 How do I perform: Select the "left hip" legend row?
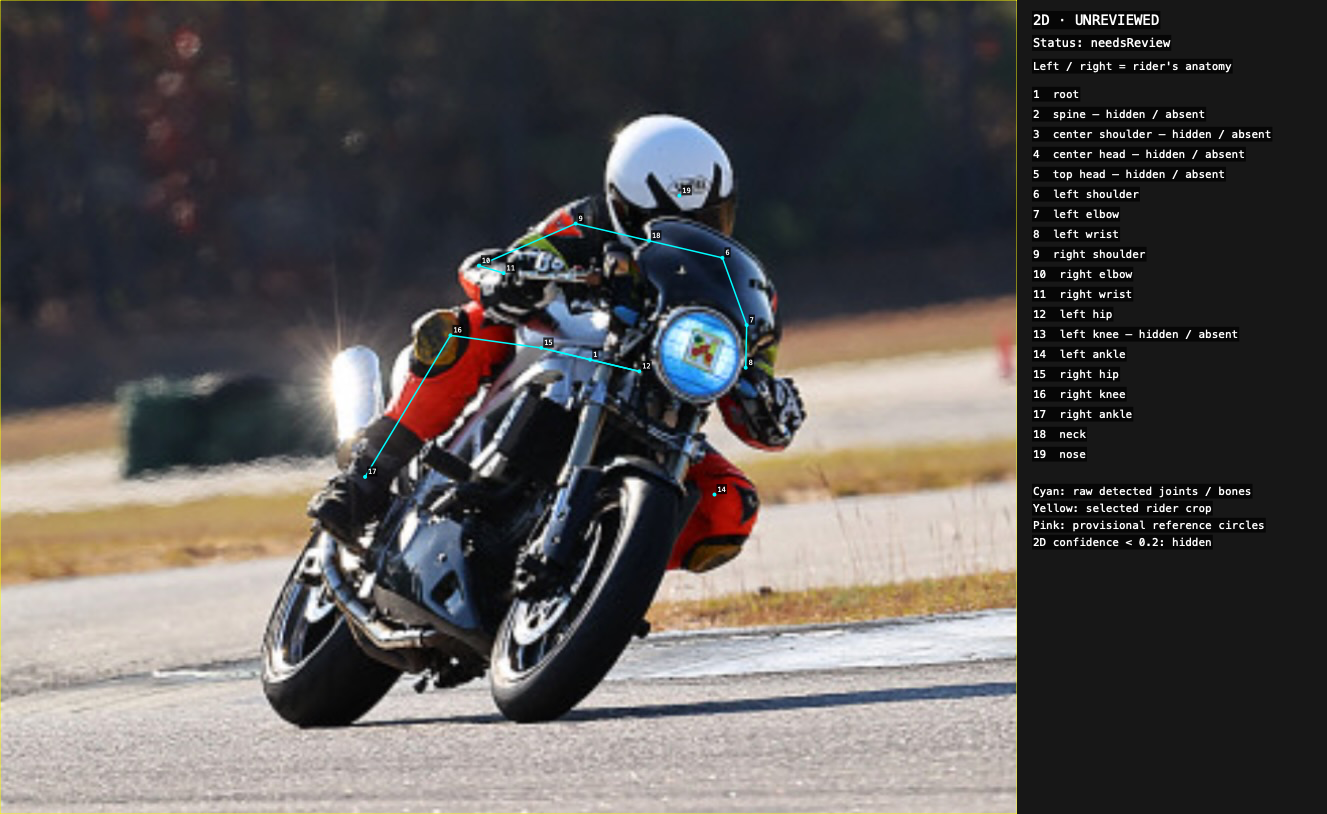pos(1073,314)
